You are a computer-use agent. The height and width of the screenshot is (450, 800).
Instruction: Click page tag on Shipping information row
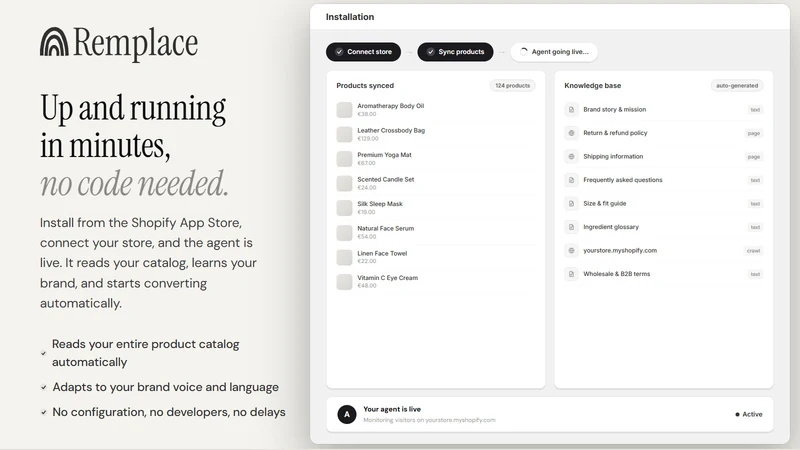(754, 157)
